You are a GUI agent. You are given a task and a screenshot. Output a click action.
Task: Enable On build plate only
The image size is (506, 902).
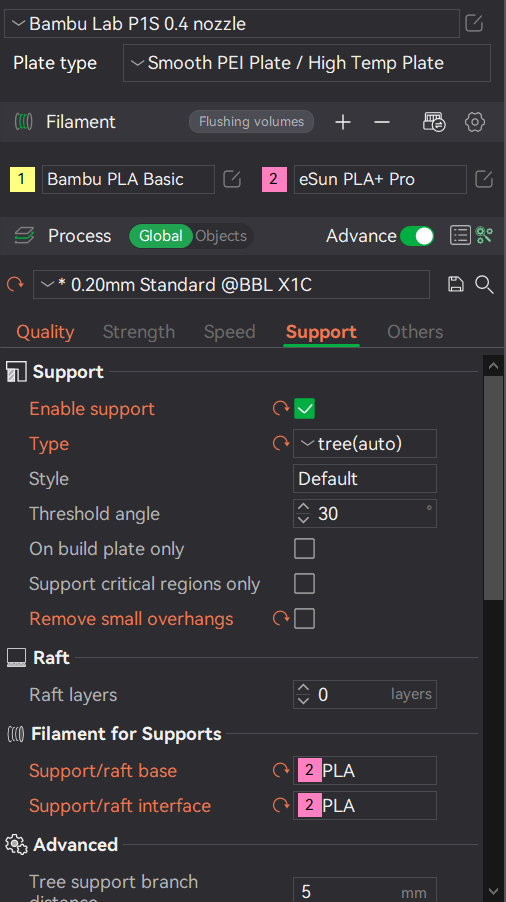tap(304, 549)
